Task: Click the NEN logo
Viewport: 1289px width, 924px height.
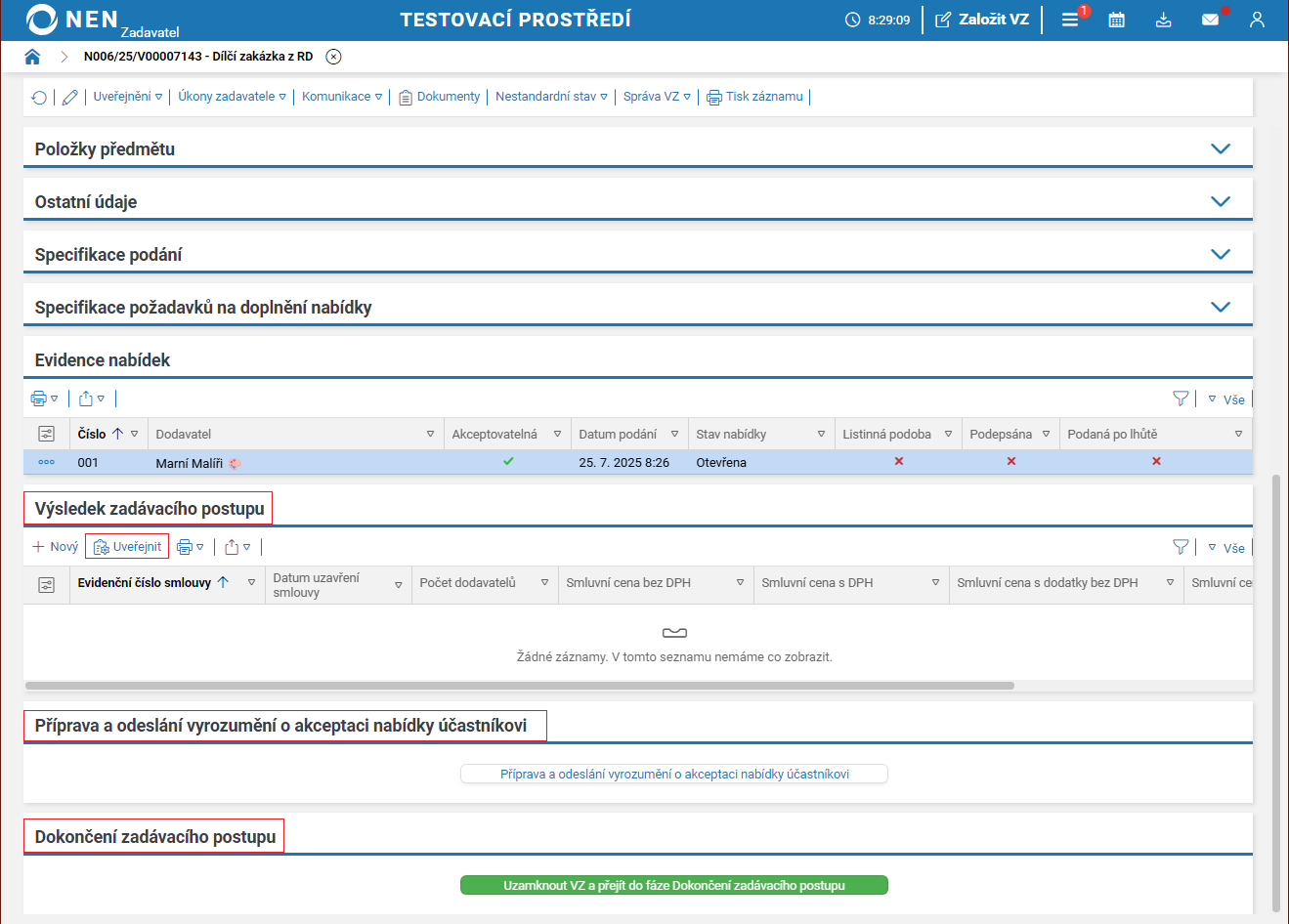Action: coord(72,20)
